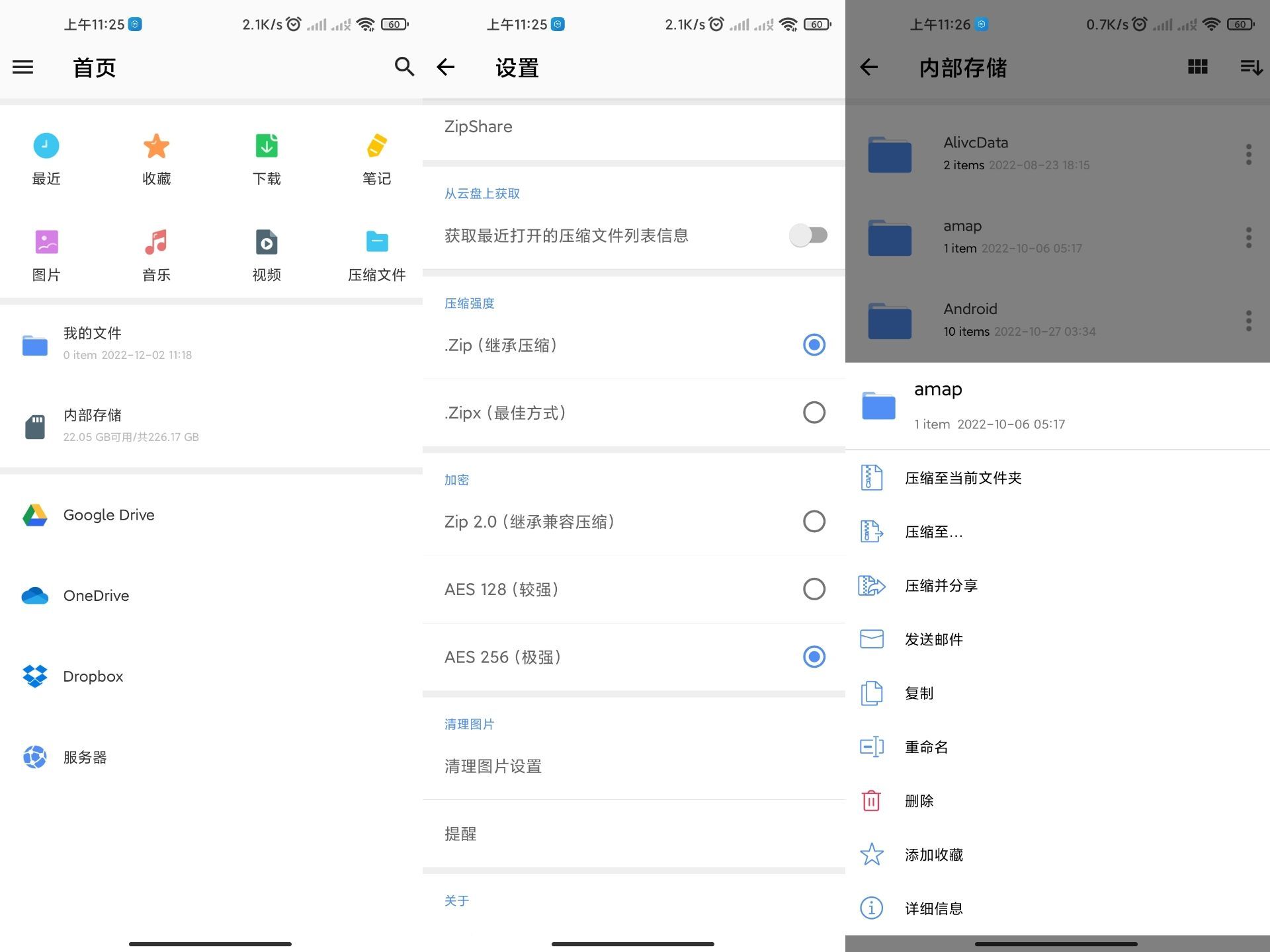The height and width of the screenshot is (952, 1270).
Task: Tap the 关于 section header
Action: pos(457,901)
